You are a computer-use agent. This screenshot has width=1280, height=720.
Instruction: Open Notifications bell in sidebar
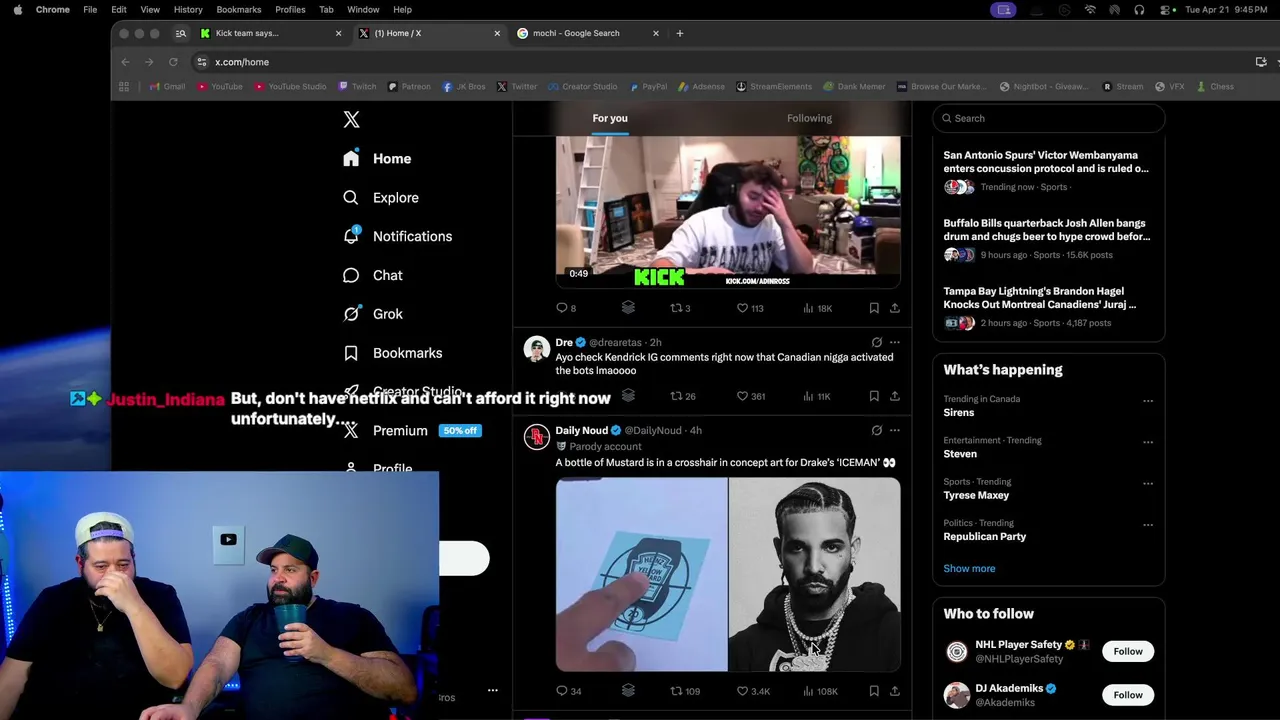click(x=397, y=236)
